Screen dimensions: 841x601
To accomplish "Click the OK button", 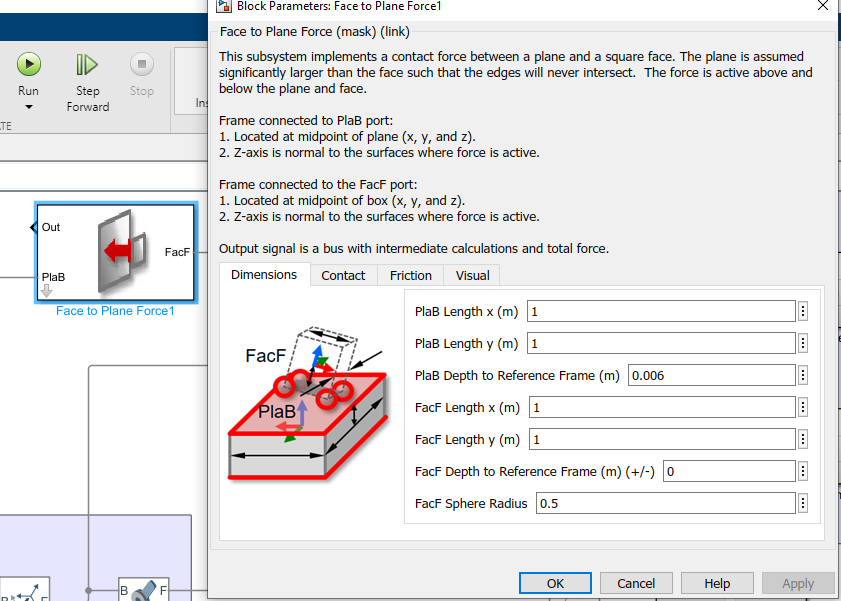I will pos(555,583).
